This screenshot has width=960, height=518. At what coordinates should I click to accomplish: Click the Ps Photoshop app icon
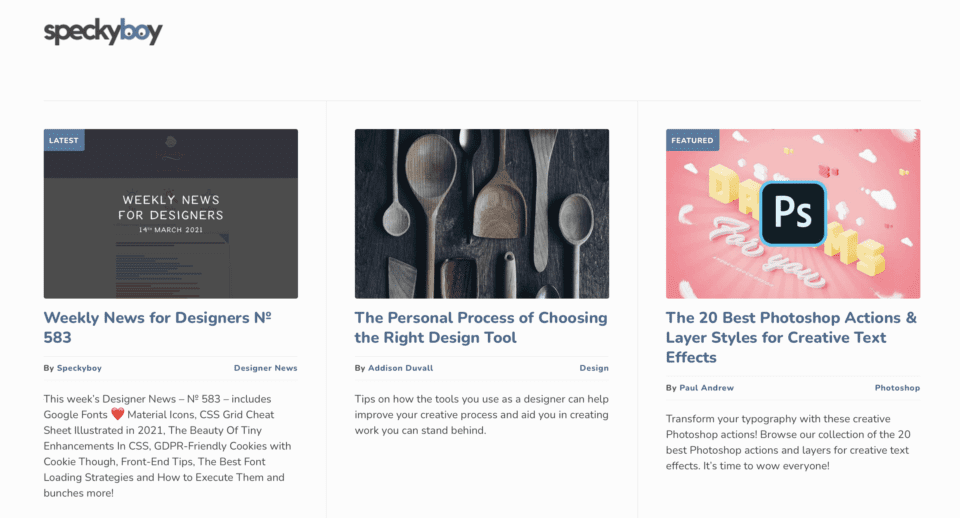tap(793, 213)
